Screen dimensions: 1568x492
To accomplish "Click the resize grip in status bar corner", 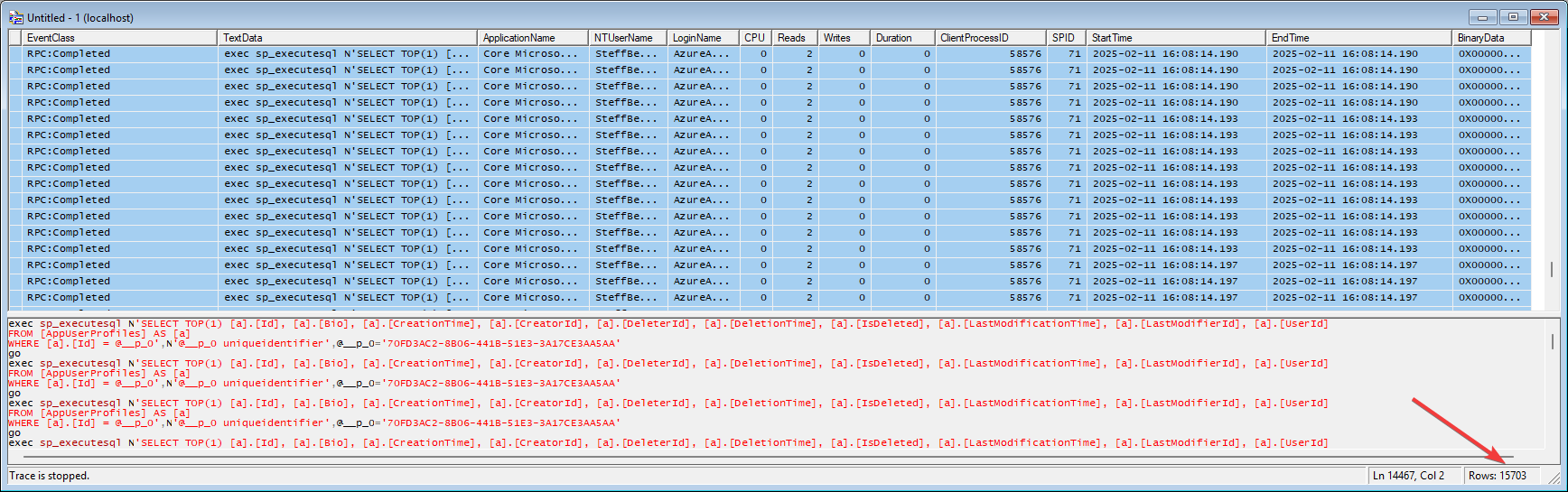I will point(1554,477).
